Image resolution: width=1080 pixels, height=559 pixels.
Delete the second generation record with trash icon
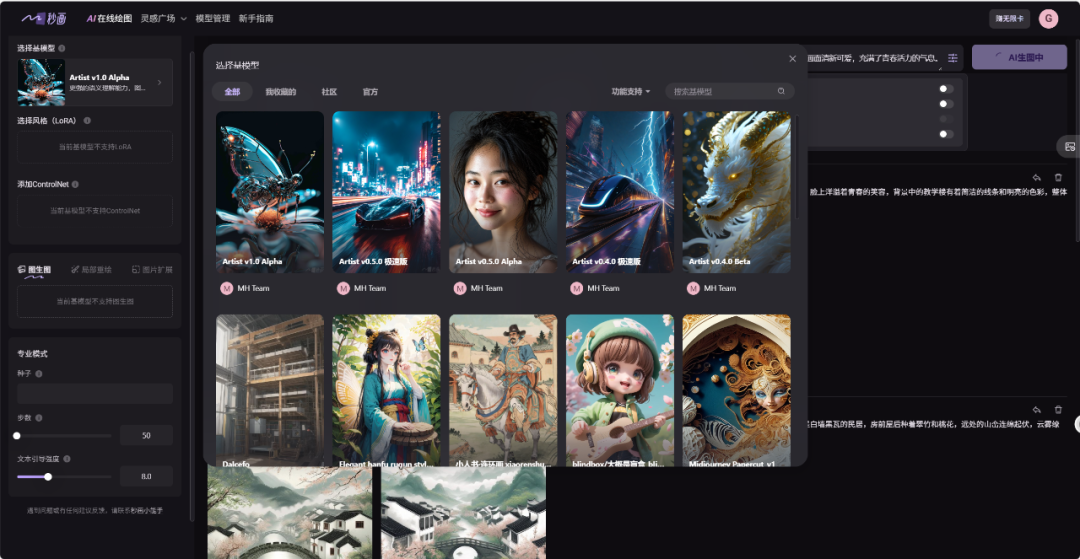coord(1059,410)
